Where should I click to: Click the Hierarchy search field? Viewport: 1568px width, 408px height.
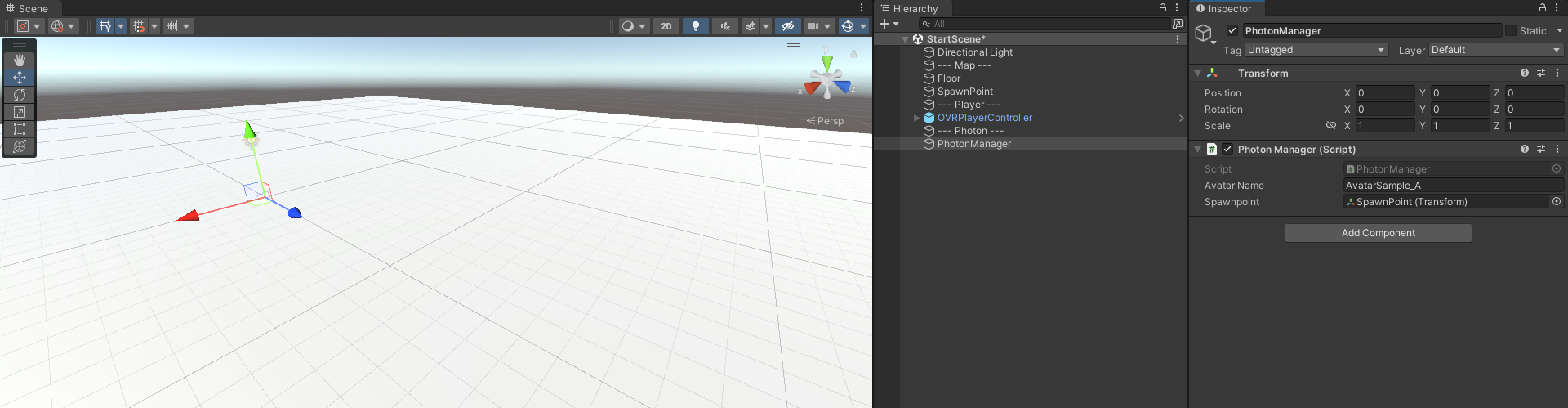1045,24
